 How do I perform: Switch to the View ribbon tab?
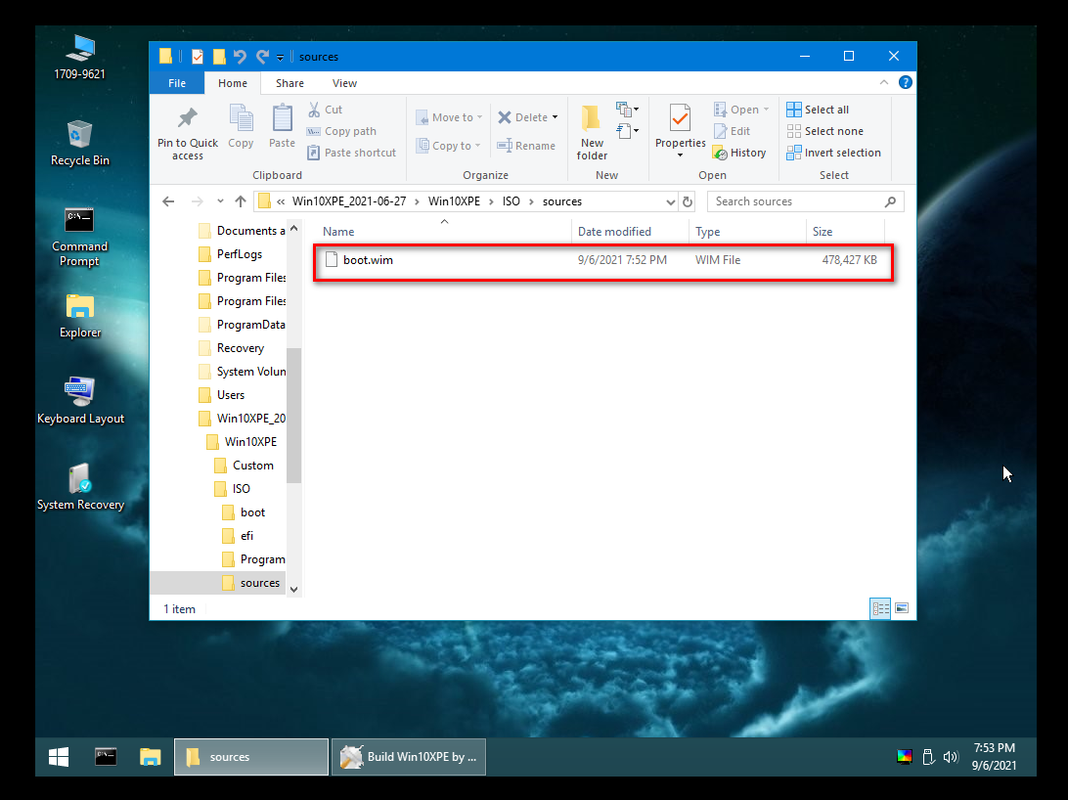[344, 83]
